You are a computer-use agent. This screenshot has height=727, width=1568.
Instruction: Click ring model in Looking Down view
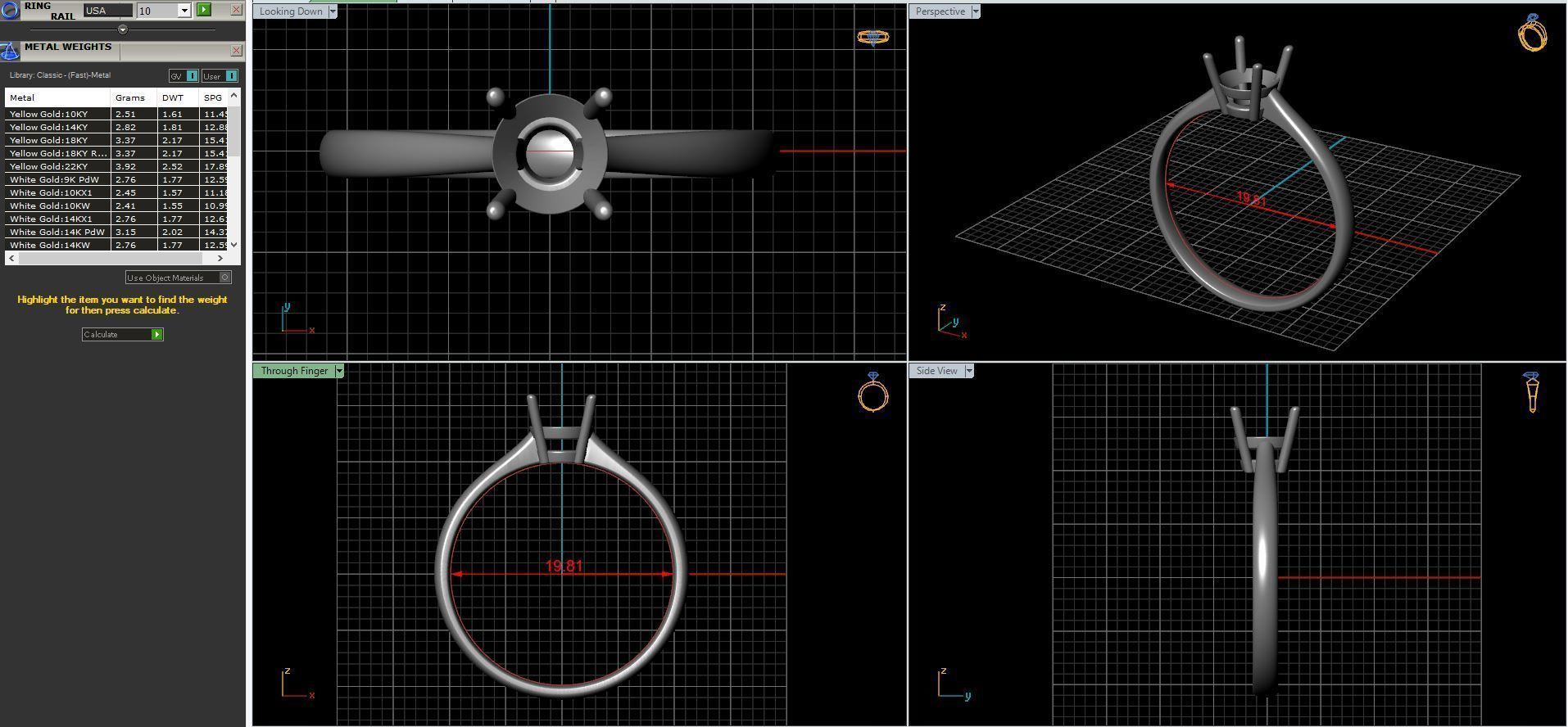pos(548,153)
